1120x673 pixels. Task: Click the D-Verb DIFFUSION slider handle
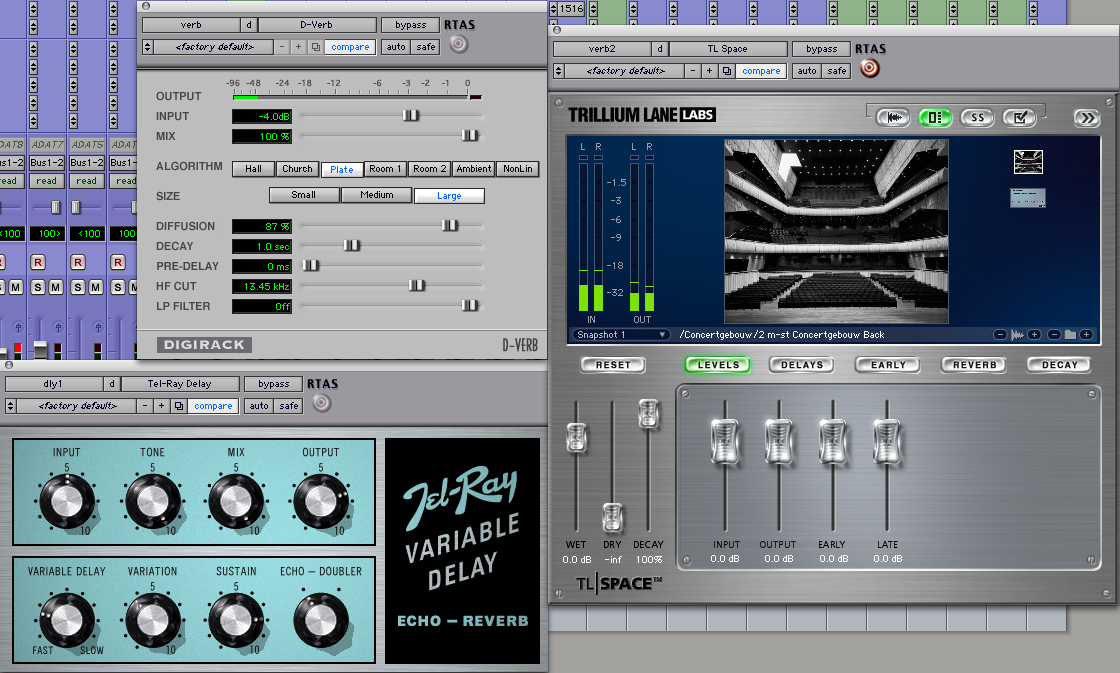[x=449, y=226]
